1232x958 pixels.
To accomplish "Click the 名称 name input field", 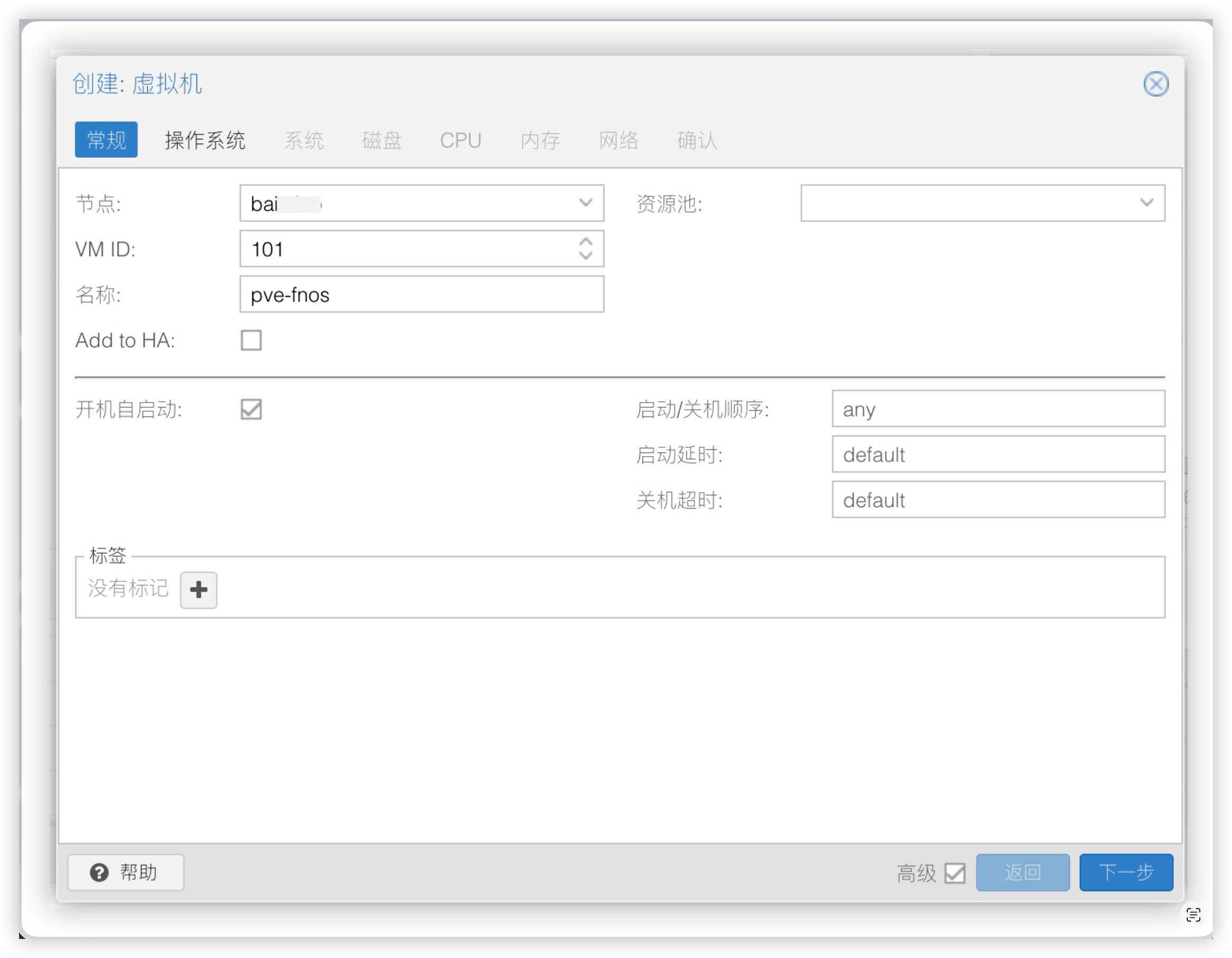I will click(x=422, y=295).
